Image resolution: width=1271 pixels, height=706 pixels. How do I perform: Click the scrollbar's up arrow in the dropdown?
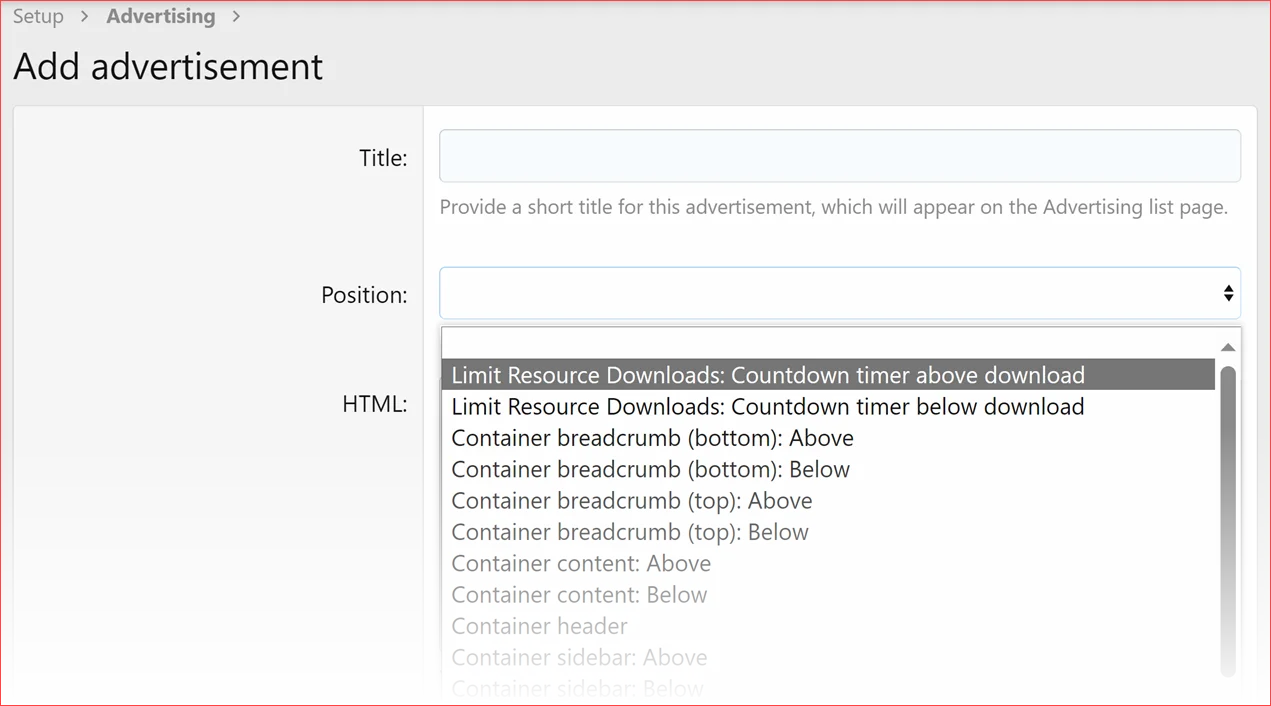pos(1227,347)
